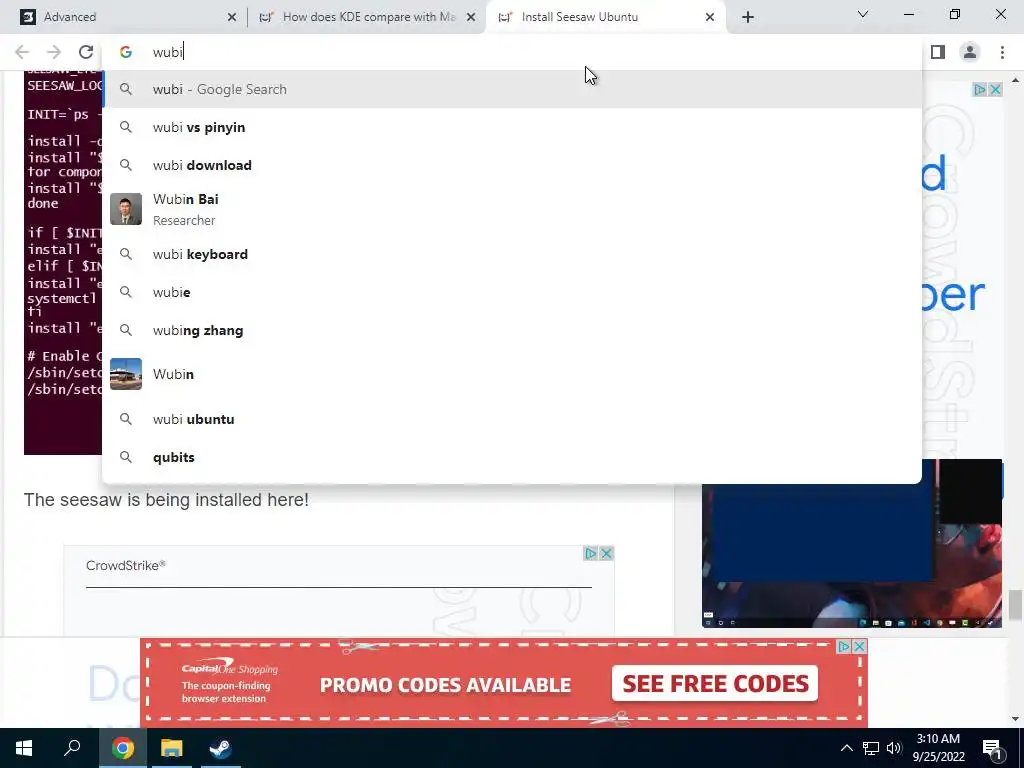Reload the current page

pos(86,52)
